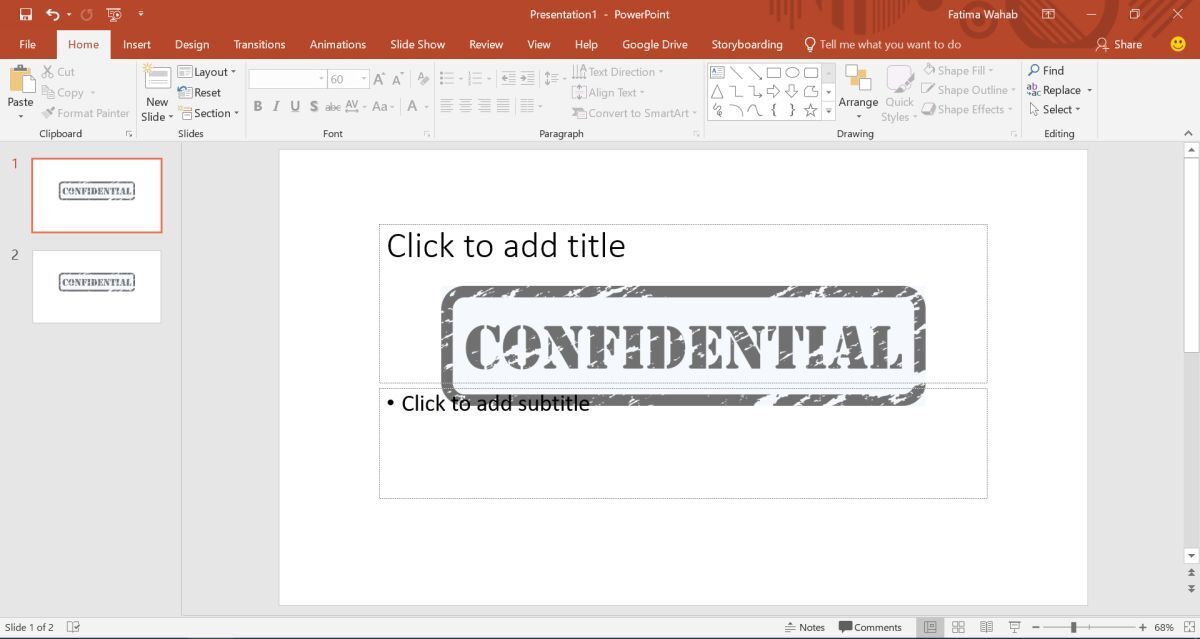Click the Save icon in title bar
1200x639 pixels.
pyautogui.click(x=26, y=15)
